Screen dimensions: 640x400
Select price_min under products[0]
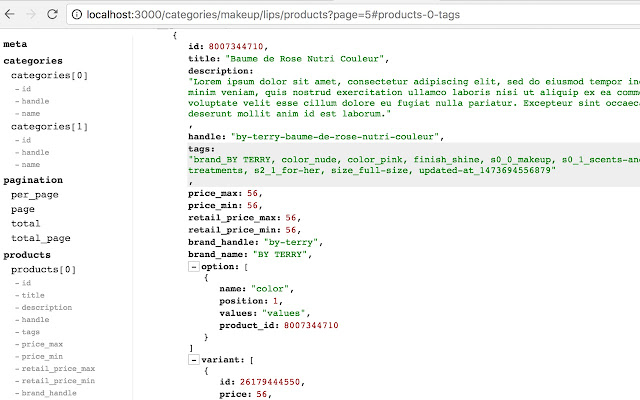coord(42,356)
